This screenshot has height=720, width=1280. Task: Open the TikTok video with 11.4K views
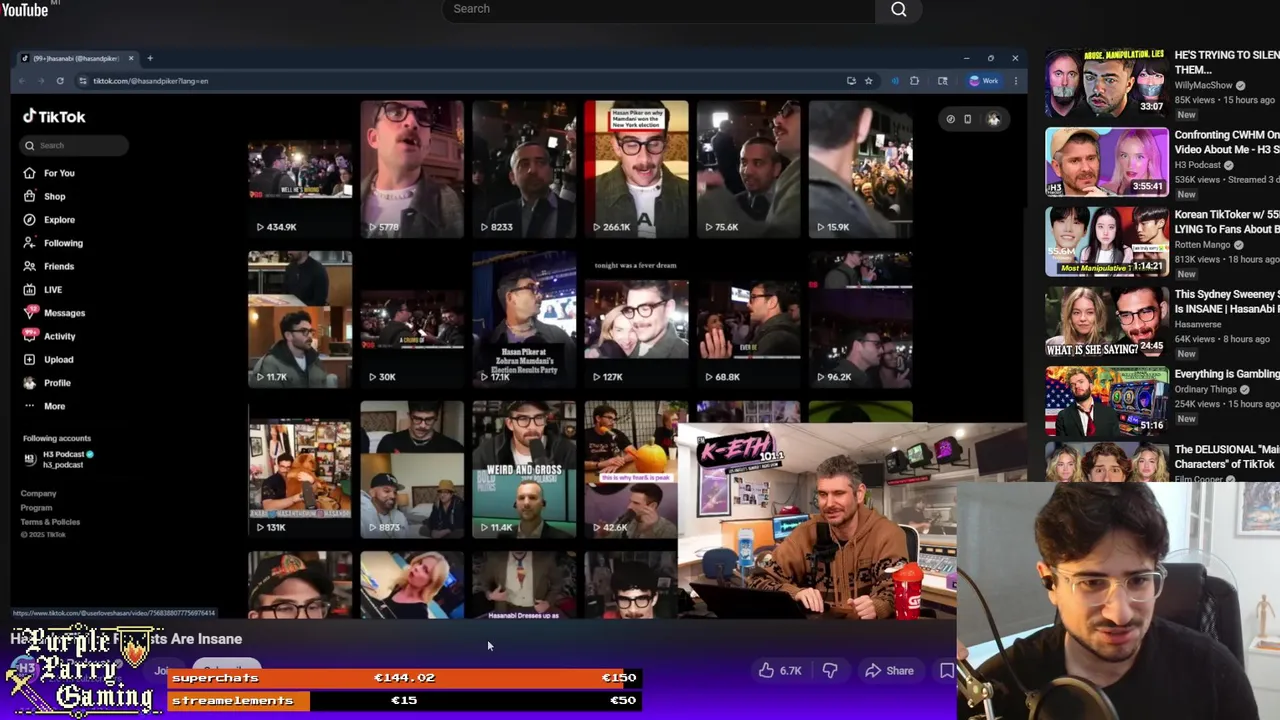(524, 469)
